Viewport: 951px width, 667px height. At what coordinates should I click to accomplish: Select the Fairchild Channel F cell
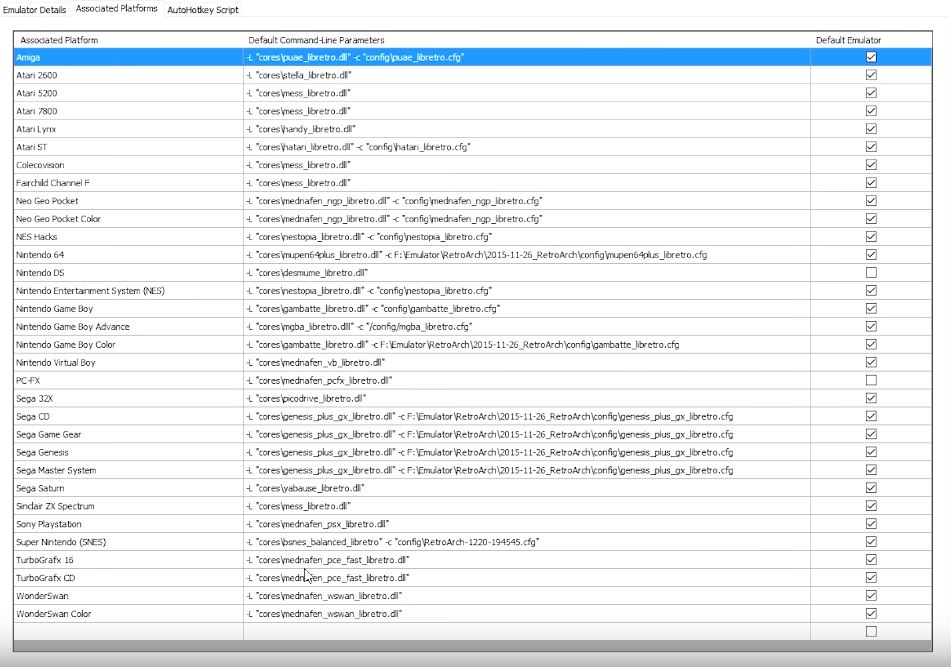point(128,183)
